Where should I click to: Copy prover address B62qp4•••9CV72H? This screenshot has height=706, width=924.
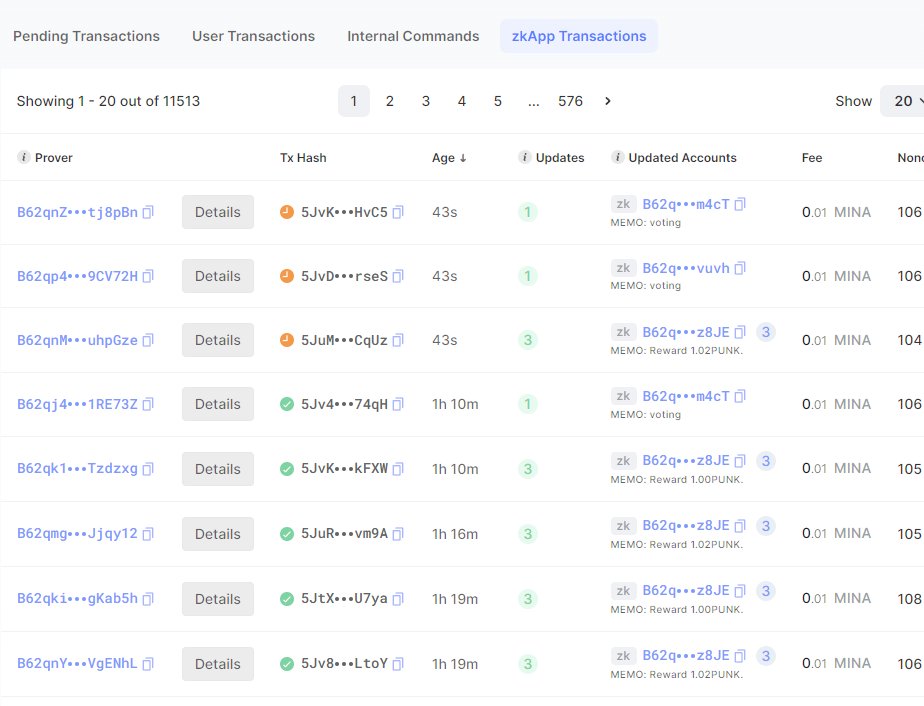click(x=148, y=276)
